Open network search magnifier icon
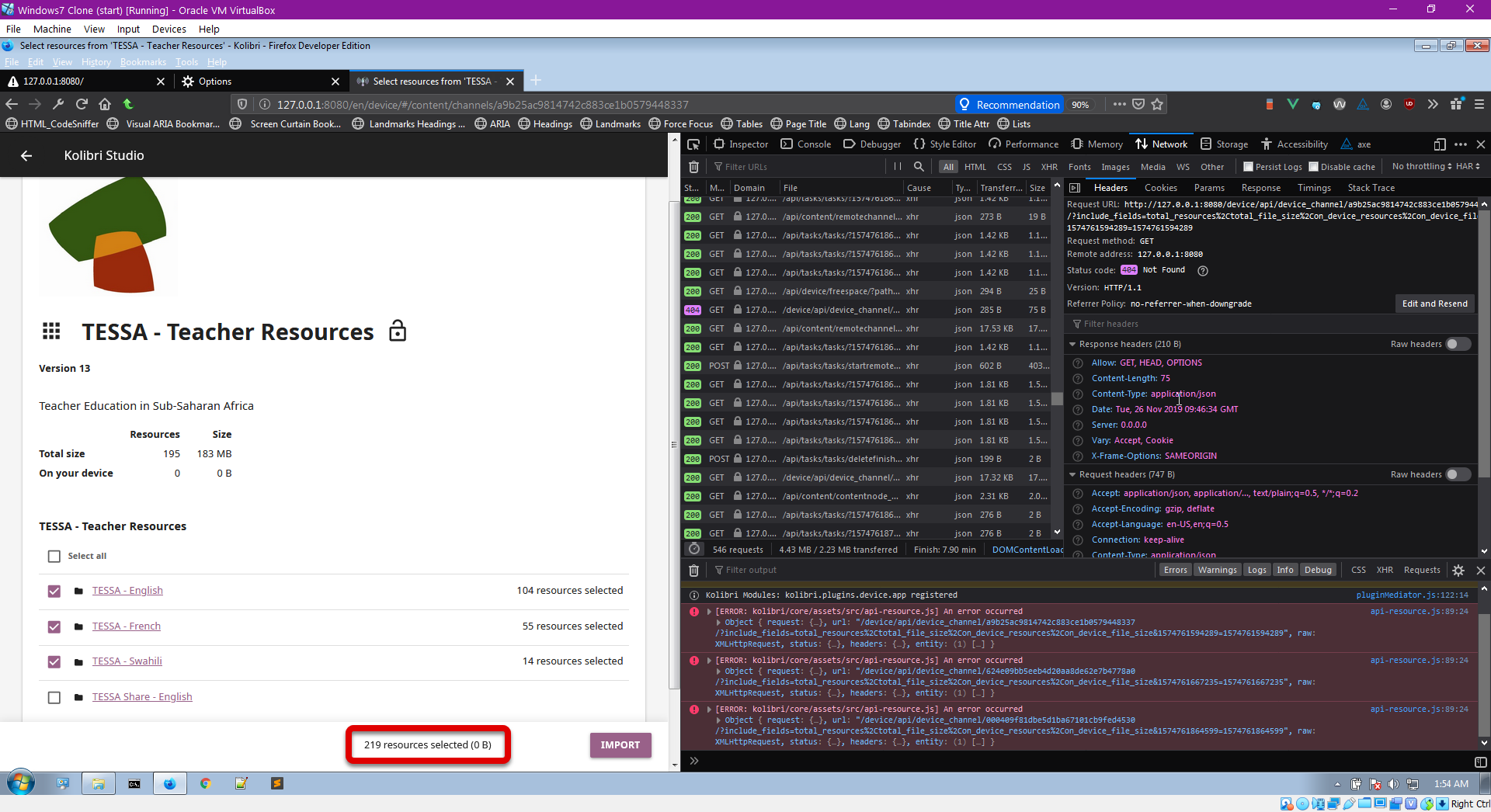This screenshot has width=1491, height=812. tap(919, 167)
